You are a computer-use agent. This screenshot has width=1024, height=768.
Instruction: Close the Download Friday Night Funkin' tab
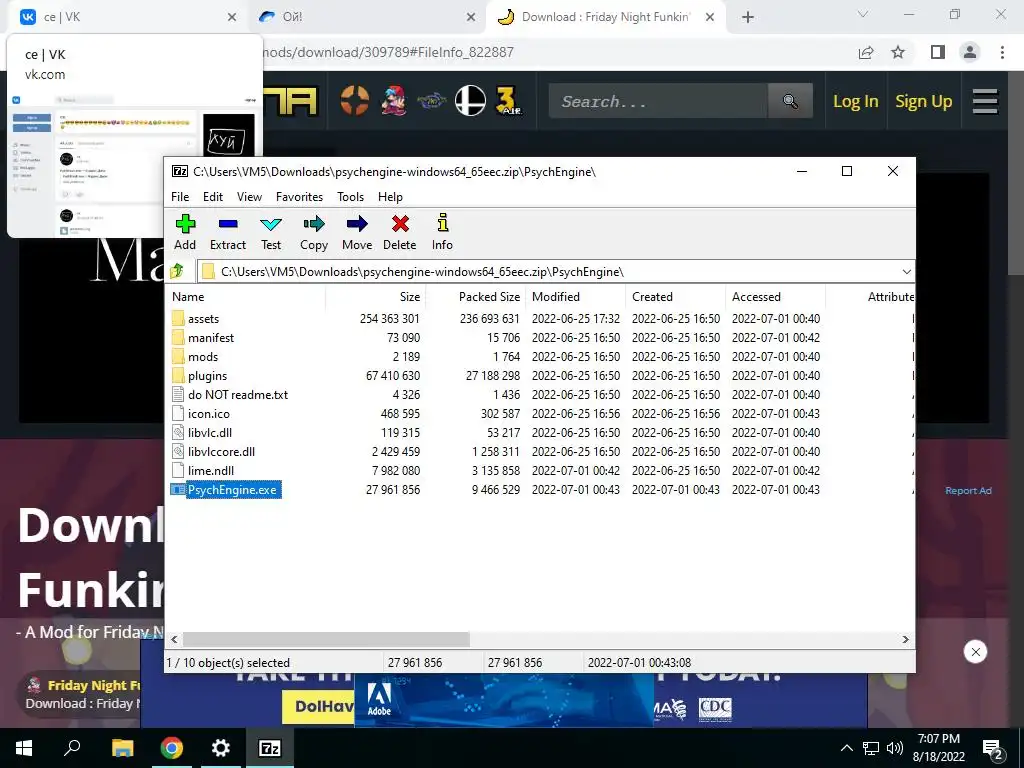tap(710, 18)
